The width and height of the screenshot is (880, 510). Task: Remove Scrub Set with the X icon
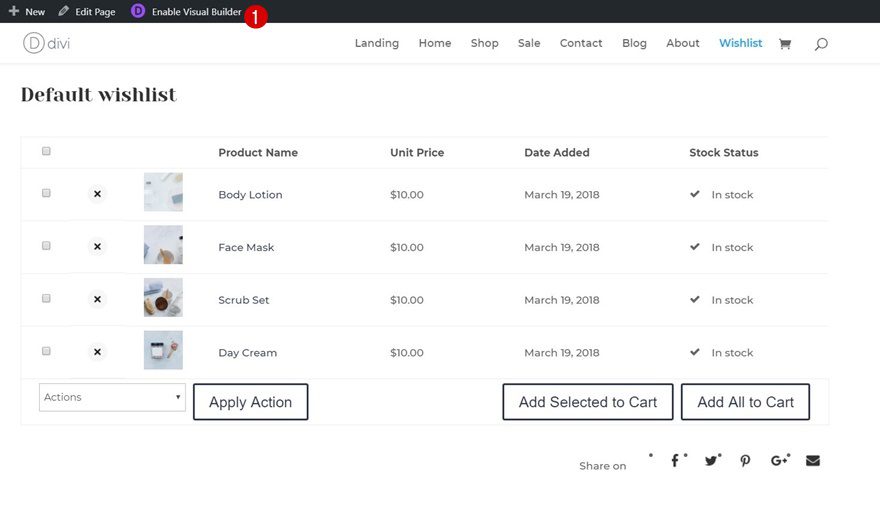point(97,299)
